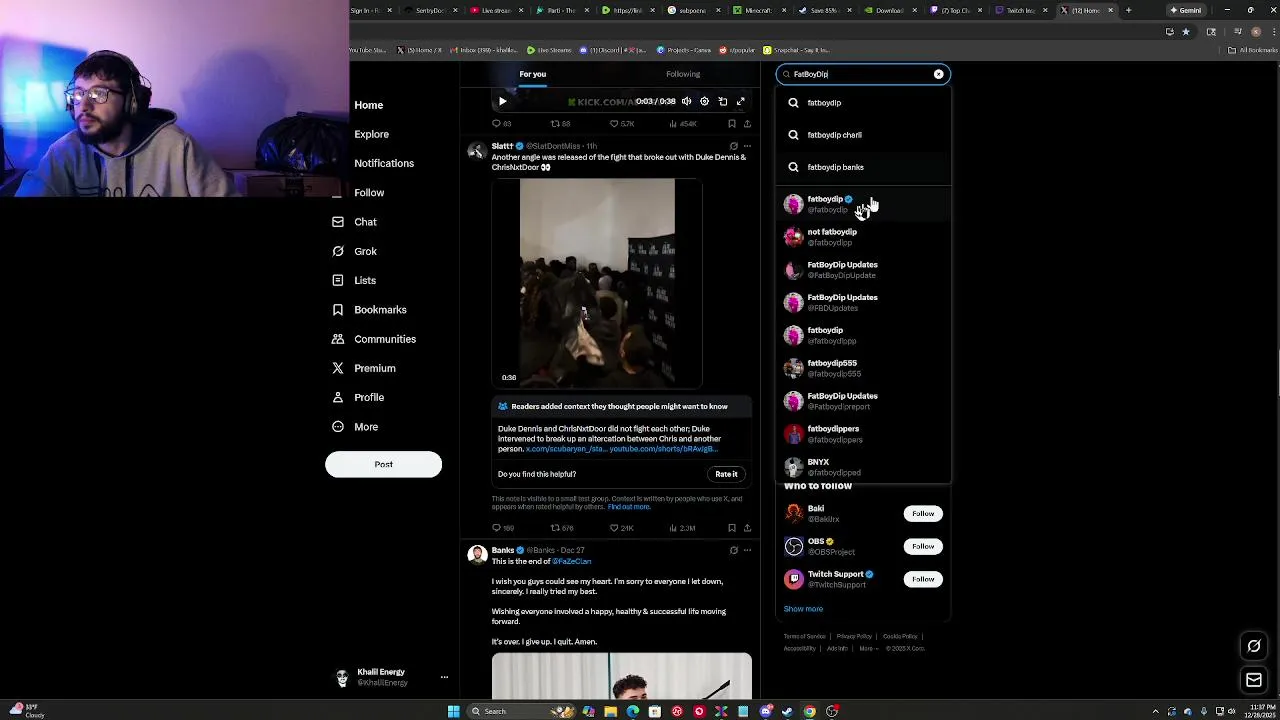
Task: Switch to the For you tab
Action: point(532,74)
